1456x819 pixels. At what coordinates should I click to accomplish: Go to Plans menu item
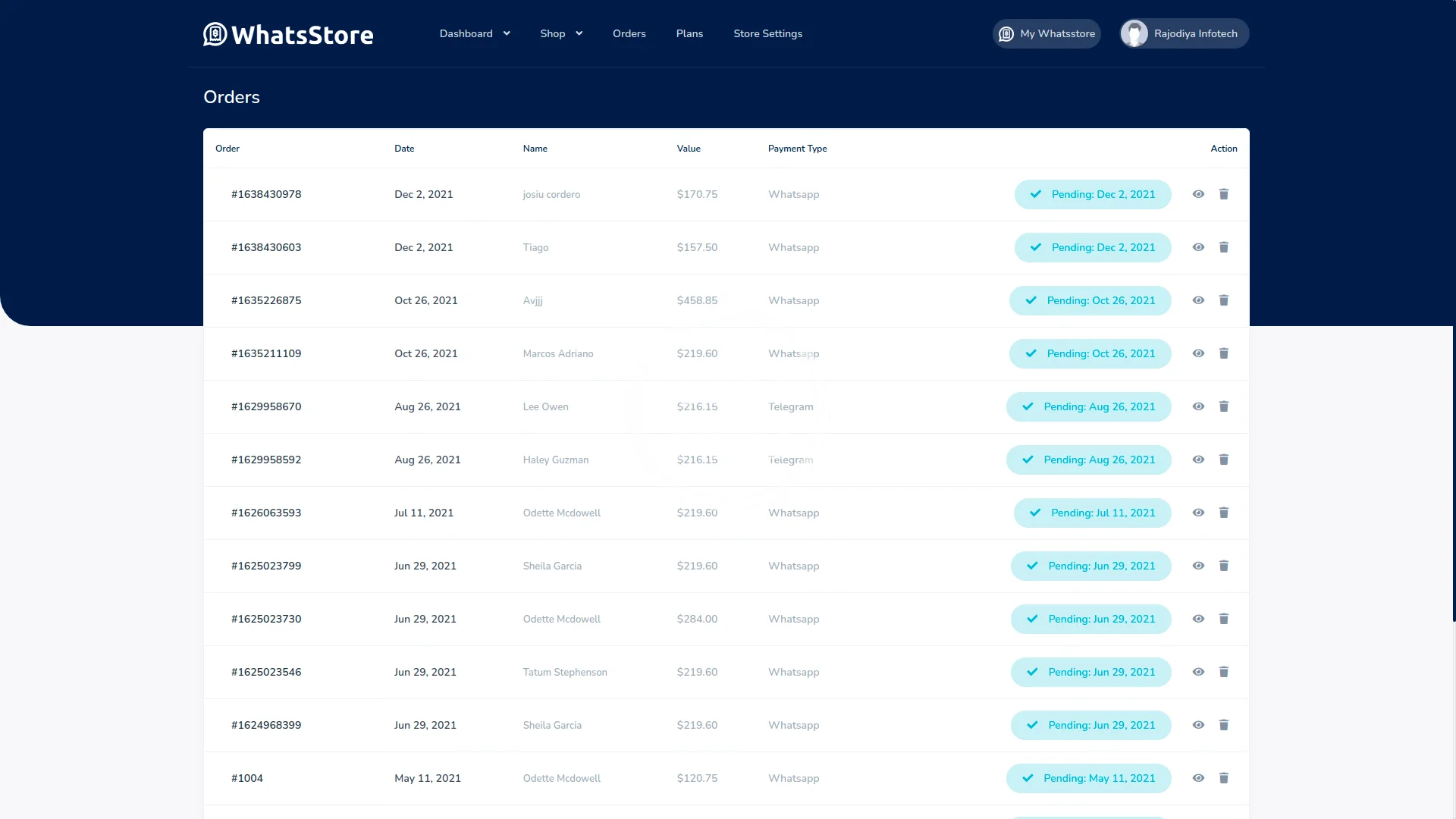tap(689, 33)
